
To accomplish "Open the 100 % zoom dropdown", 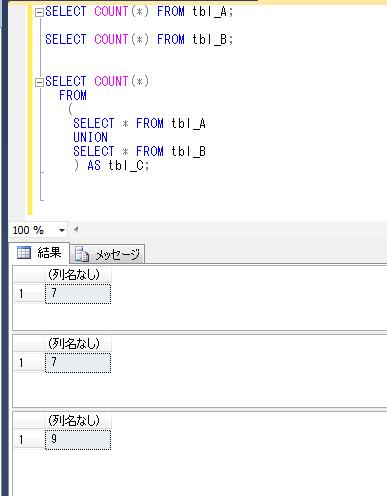I will (62, 230).
